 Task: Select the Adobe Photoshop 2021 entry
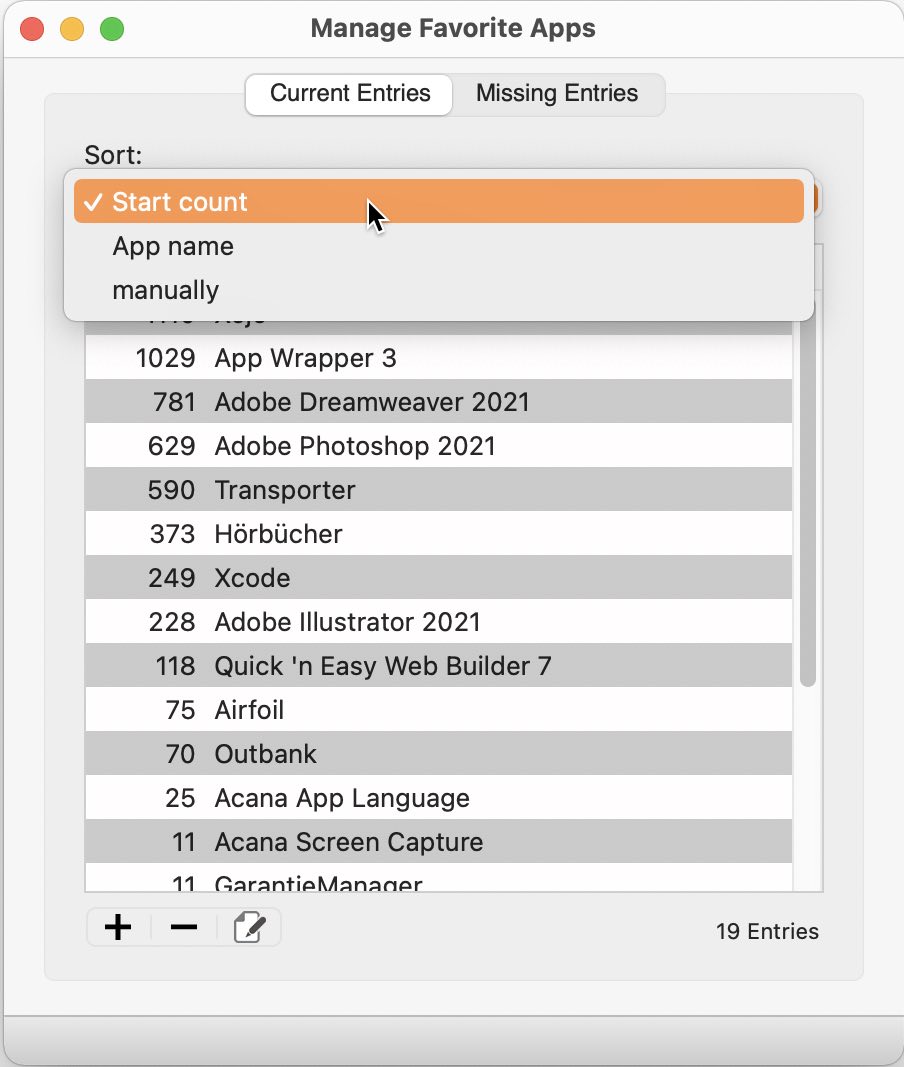[x=438, y=446]
